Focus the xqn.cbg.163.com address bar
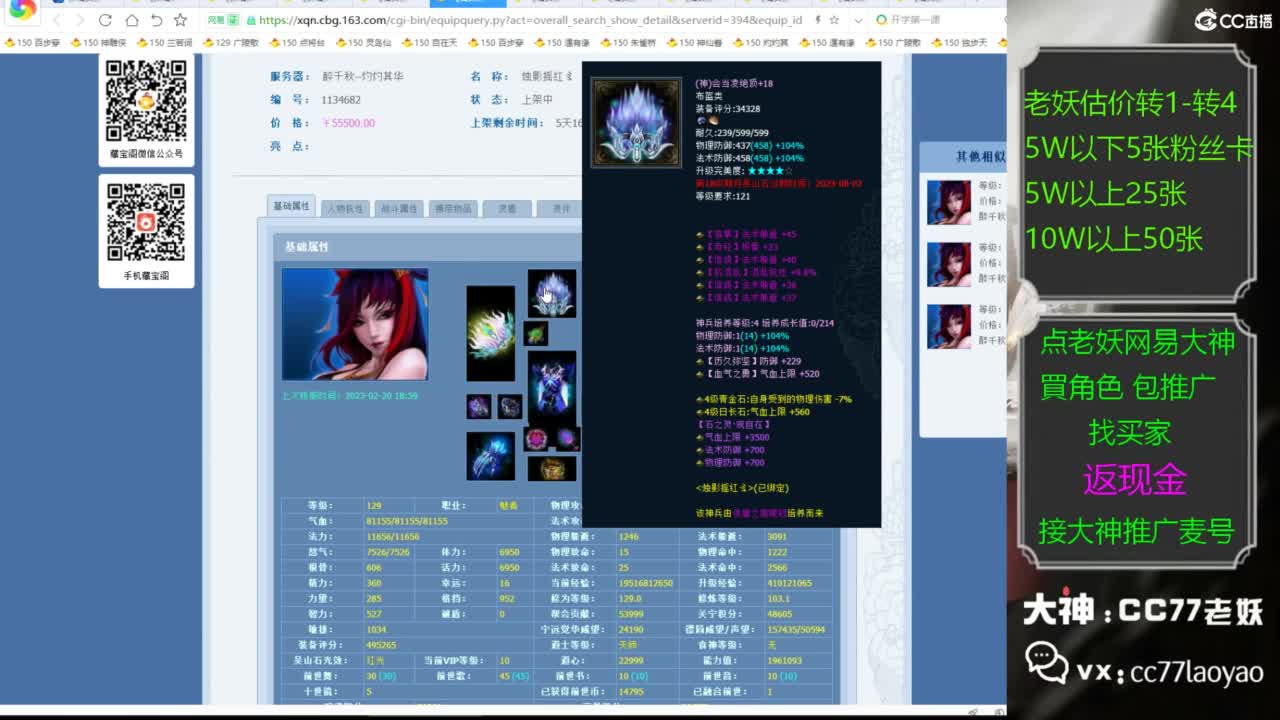Viewport: 1280px width, 720px height. [530, 20]
